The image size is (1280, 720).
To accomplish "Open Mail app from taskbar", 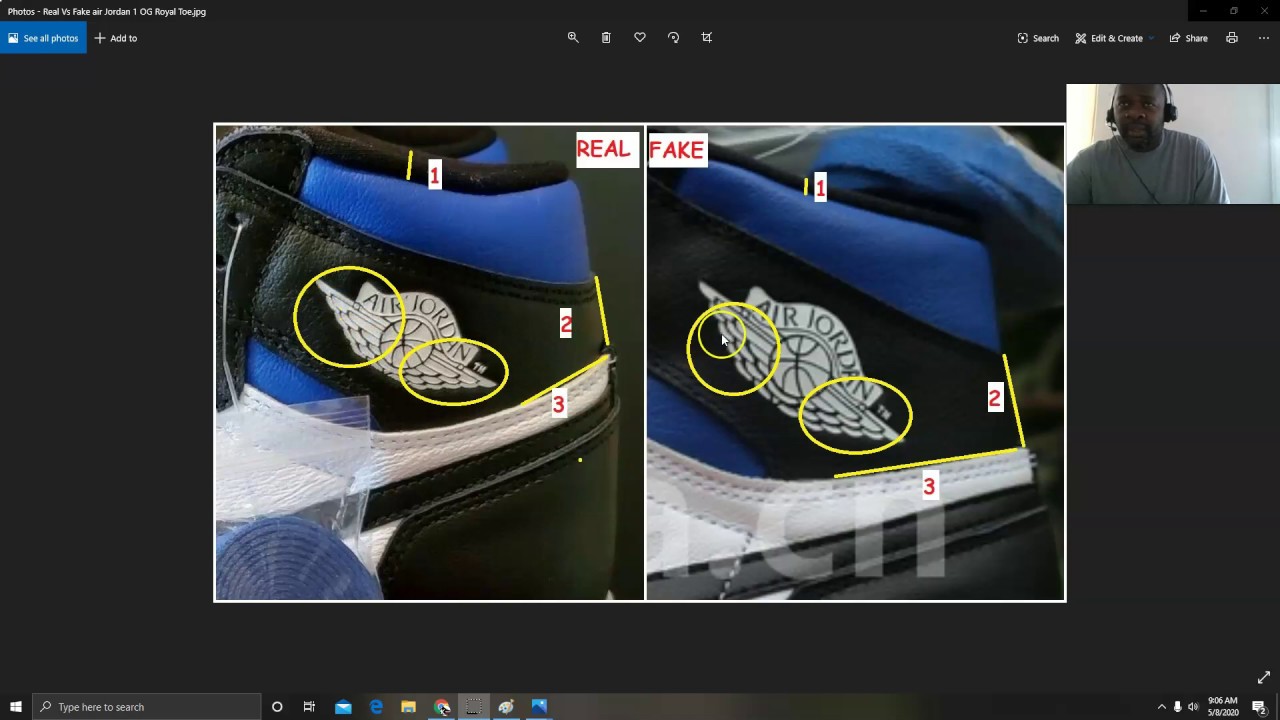I will [343, 707].
